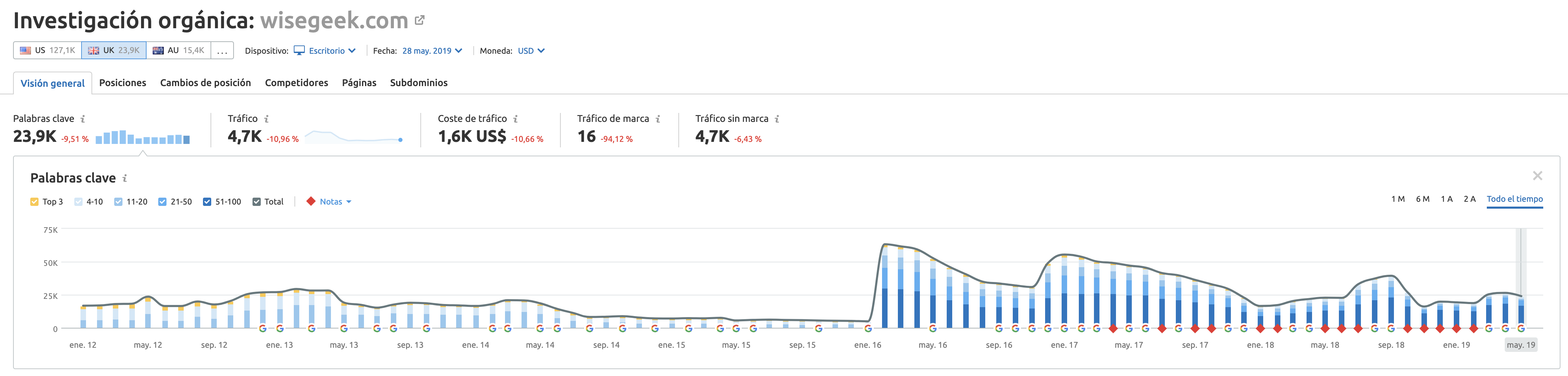Click the tallest bar at ene. 16 peak

point(884,287)
